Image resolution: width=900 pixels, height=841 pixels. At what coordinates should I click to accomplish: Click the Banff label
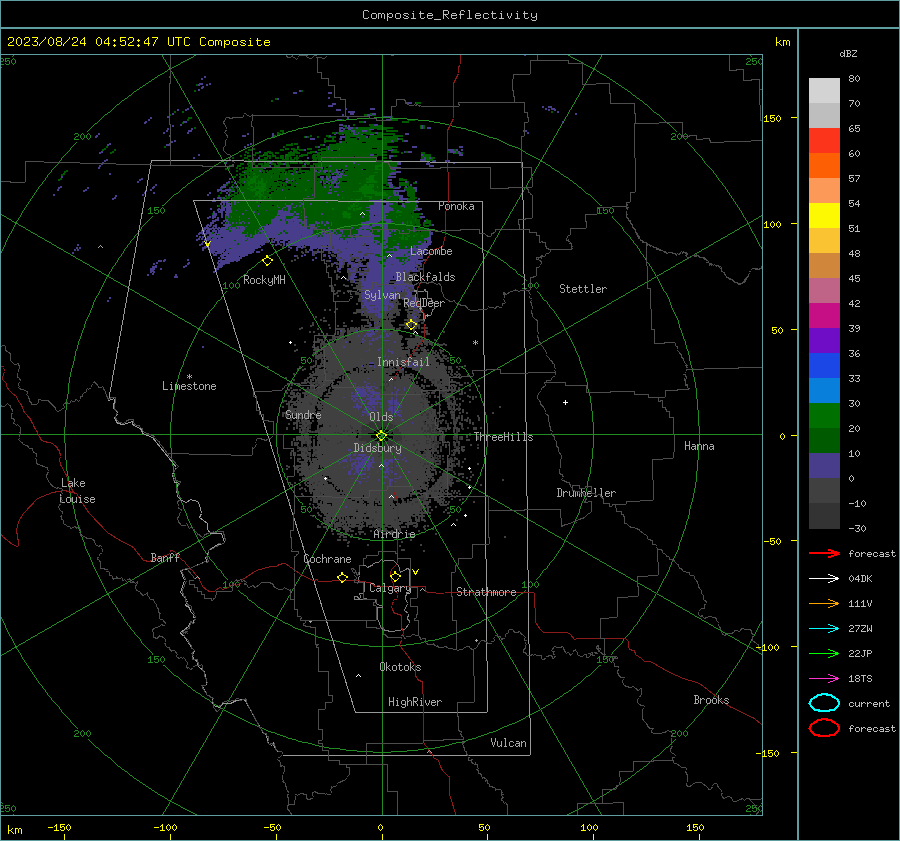(x=165, y=558)
